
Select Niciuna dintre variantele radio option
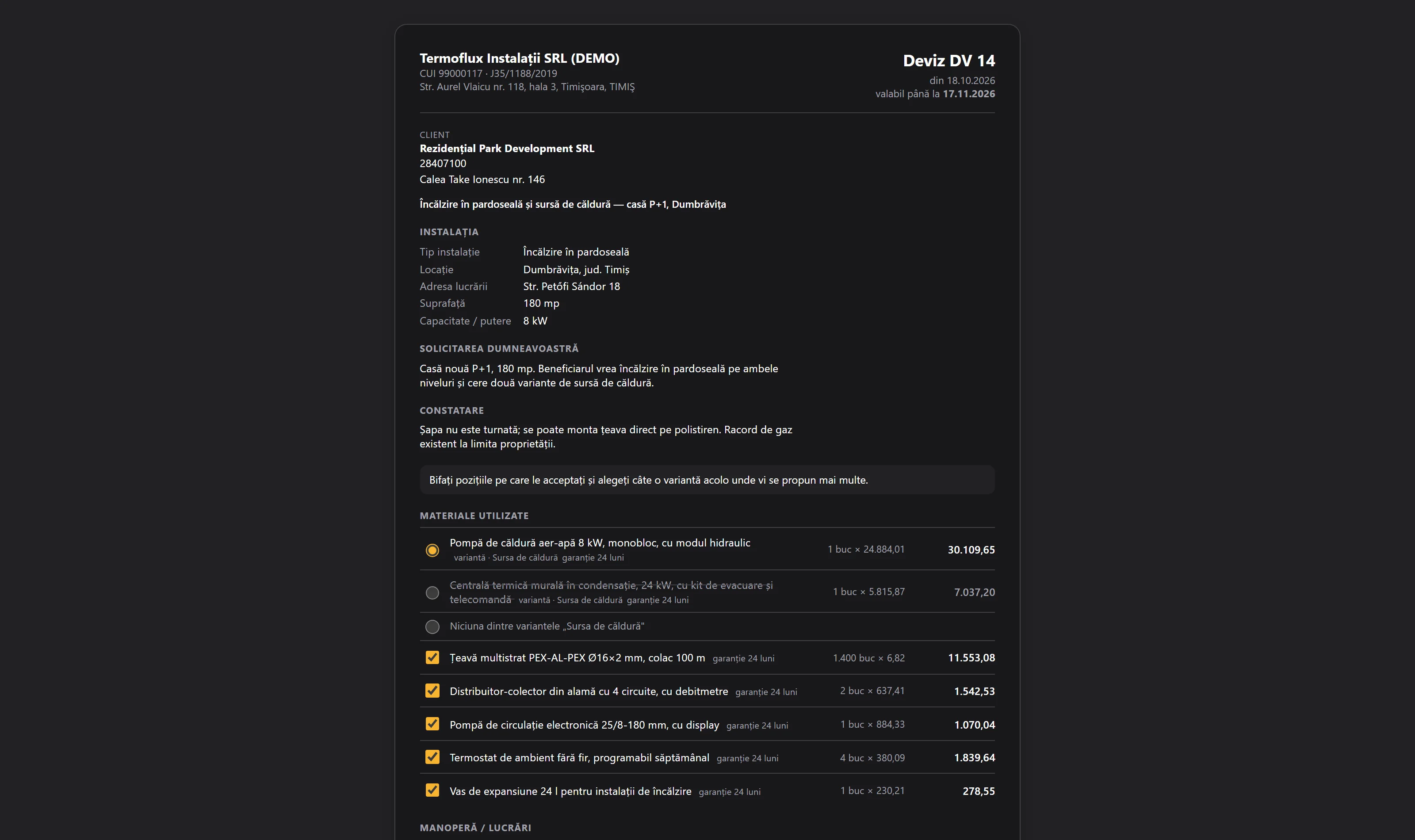(x=432, y=626)
